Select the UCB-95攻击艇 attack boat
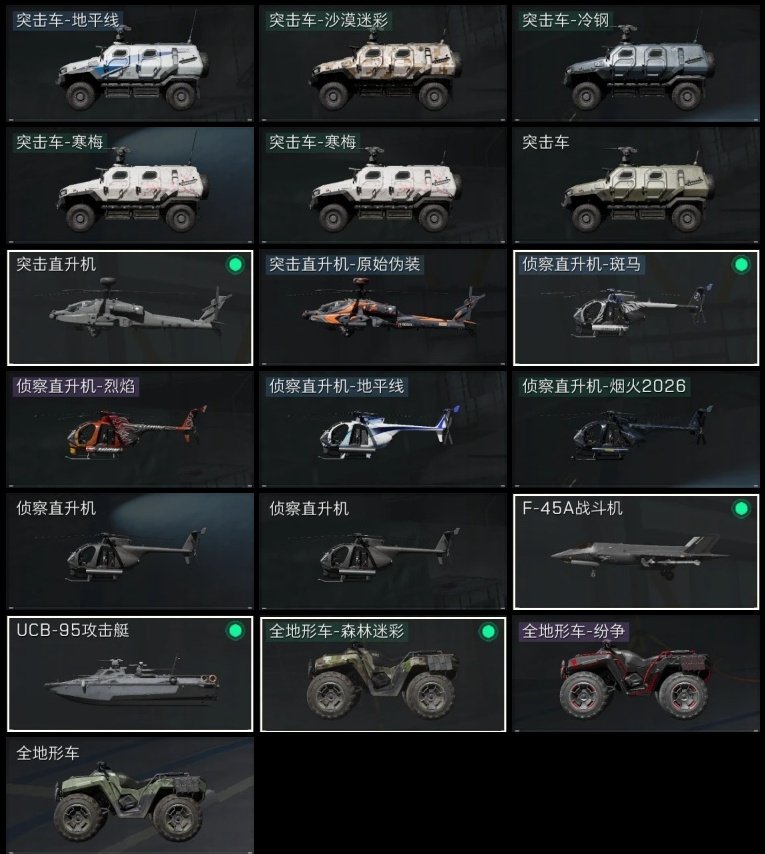This screenshot has height=854, width=765. tap(130, 674)
